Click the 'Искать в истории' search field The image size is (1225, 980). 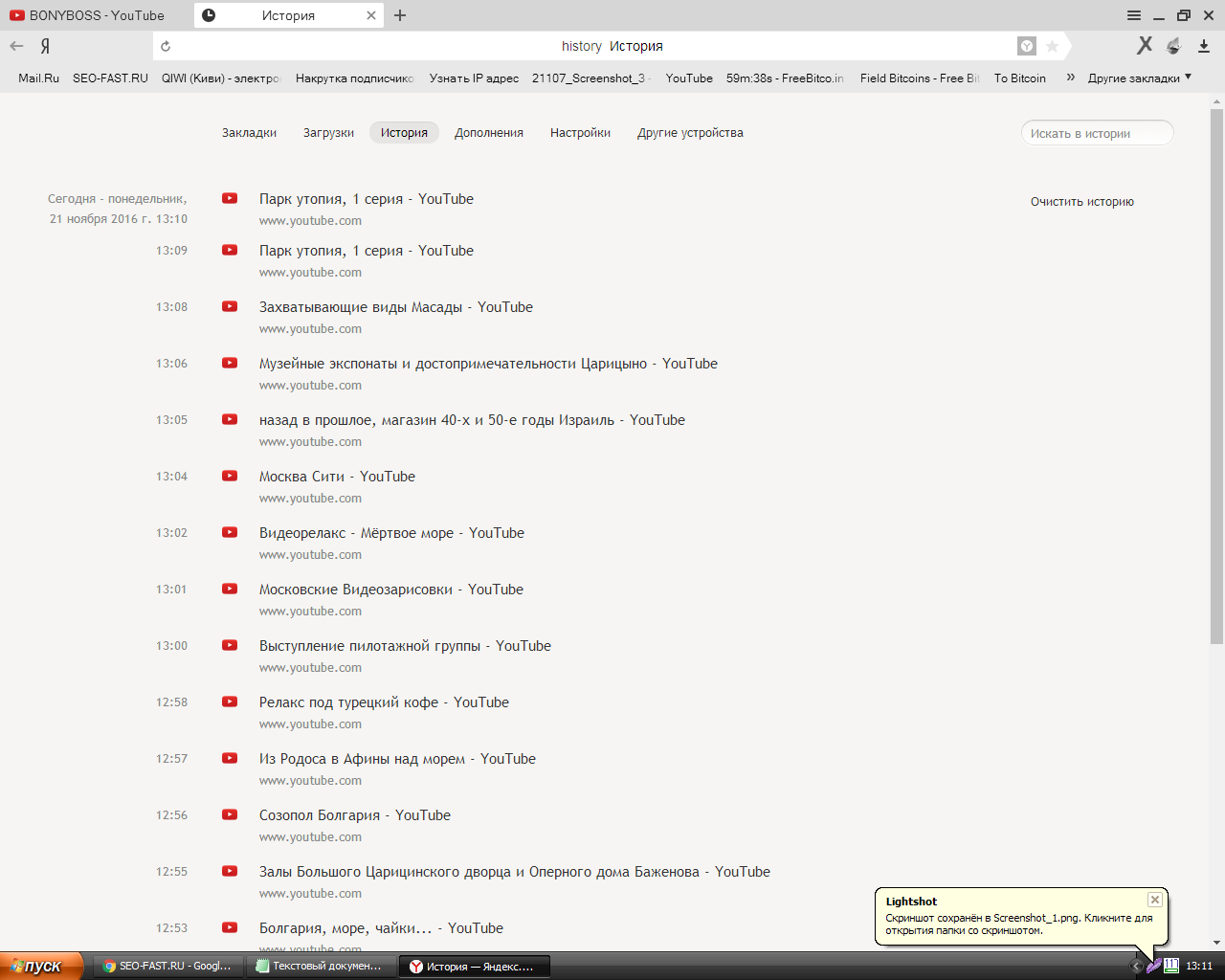[x=1097, y=133]
